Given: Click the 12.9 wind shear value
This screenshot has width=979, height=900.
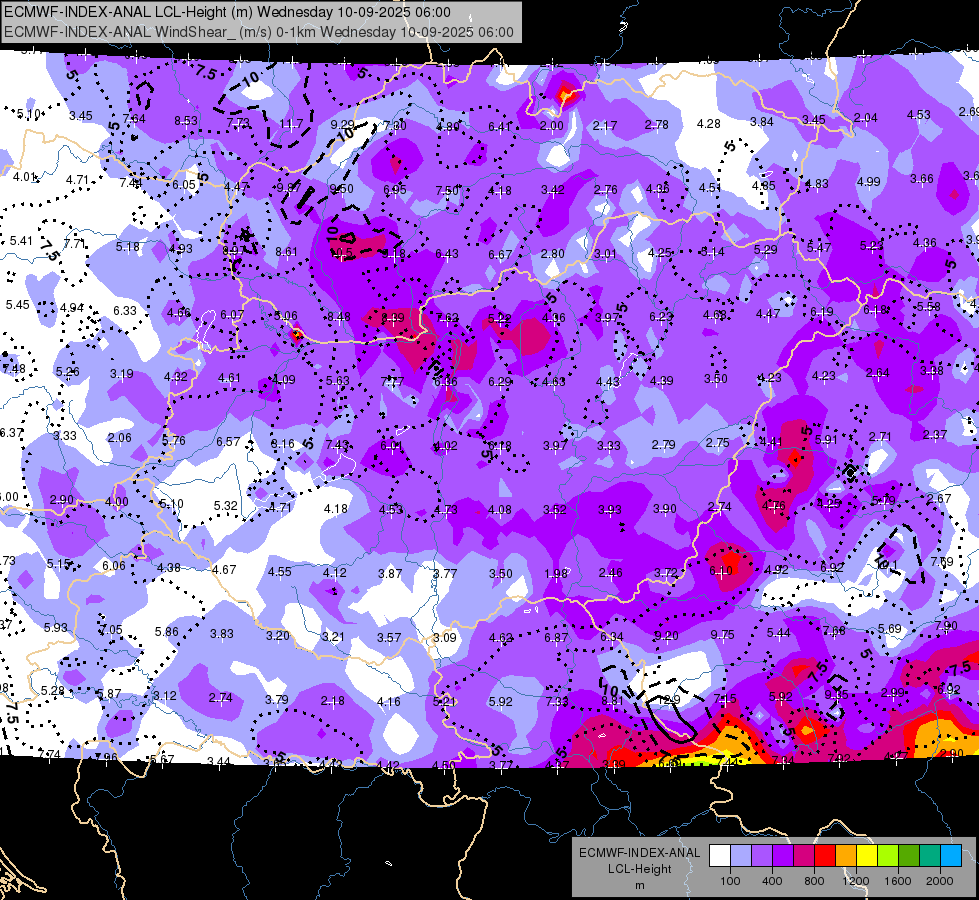Looking at the screenshot, I should [x=669, y=700].
